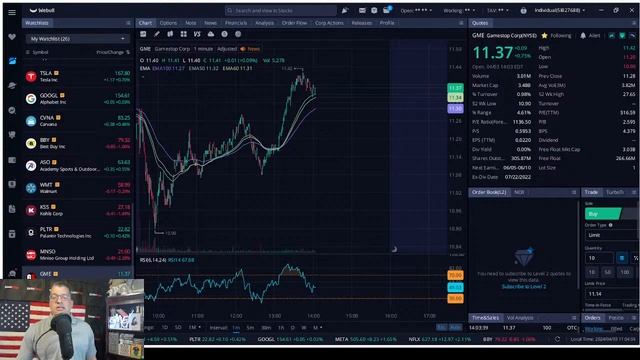
Task: Set quantity preset to 50
Action: tap(608, 272)
